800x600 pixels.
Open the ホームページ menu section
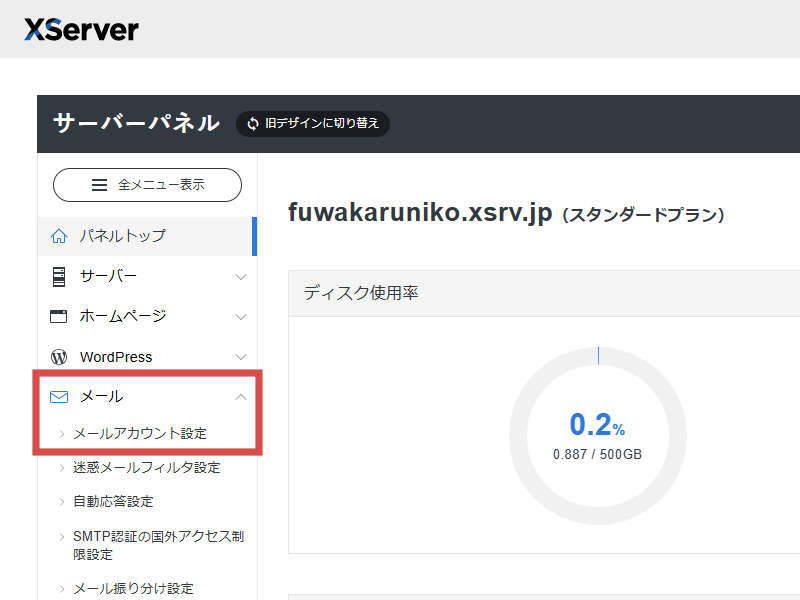pos(147,316)
